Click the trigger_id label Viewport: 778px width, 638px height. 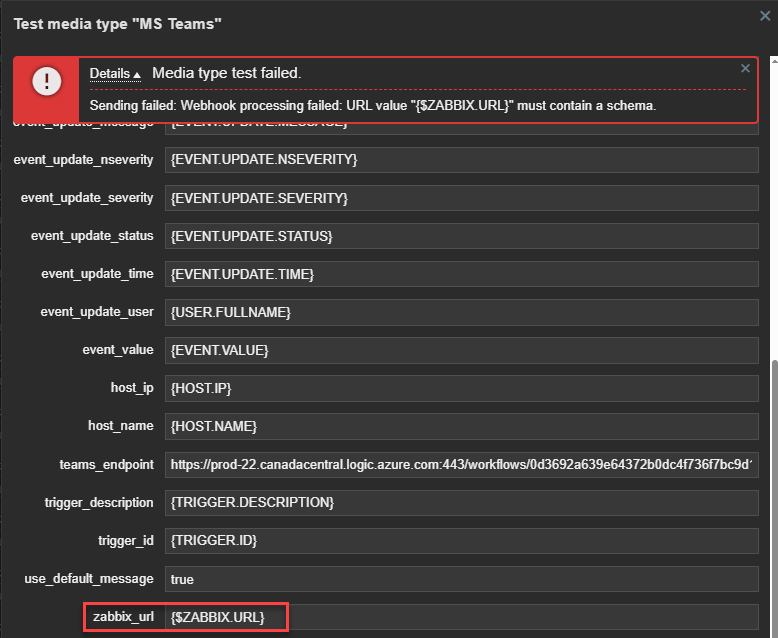click(x=126, y=541)
